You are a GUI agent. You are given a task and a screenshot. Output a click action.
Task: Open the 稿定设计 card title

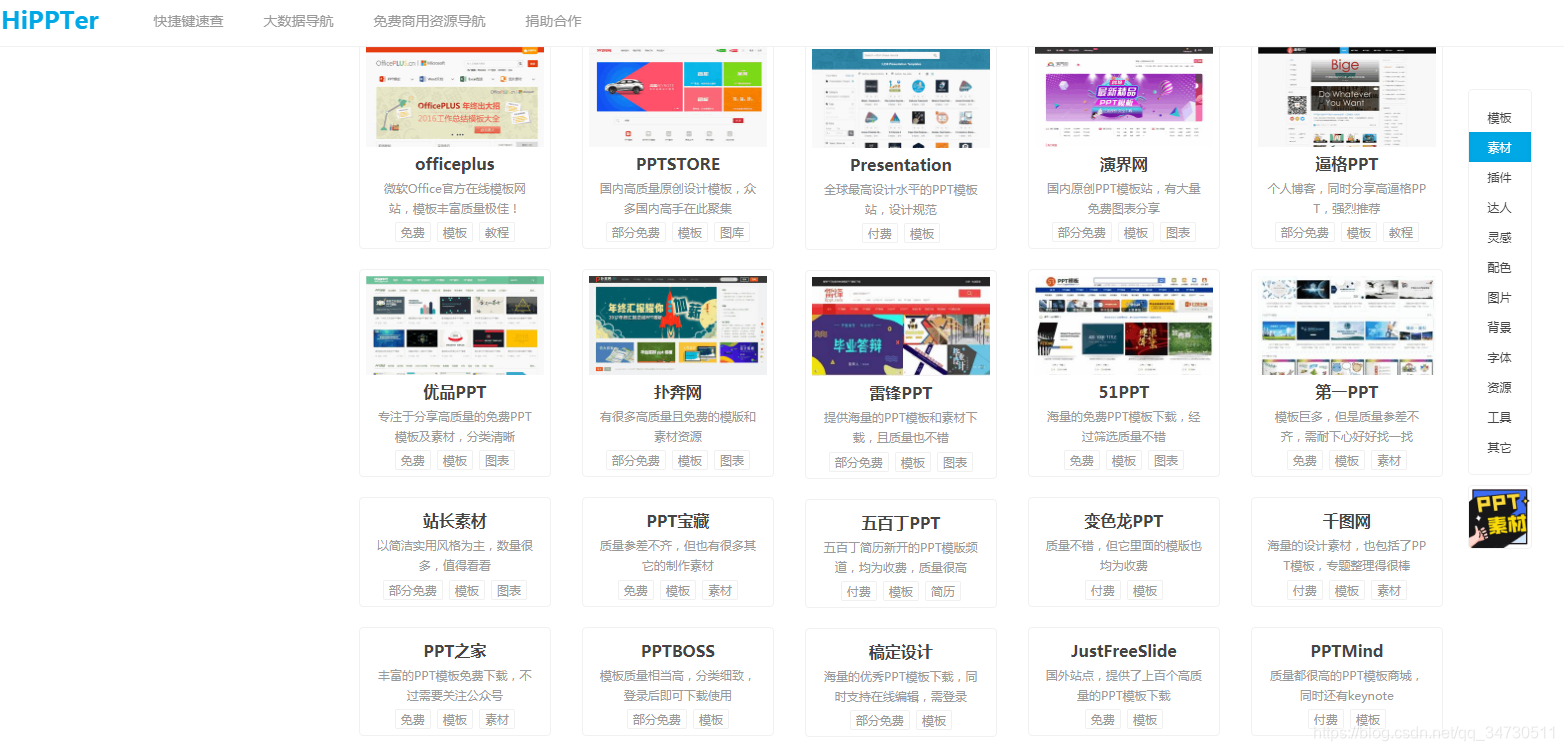[x=901, y=652]
